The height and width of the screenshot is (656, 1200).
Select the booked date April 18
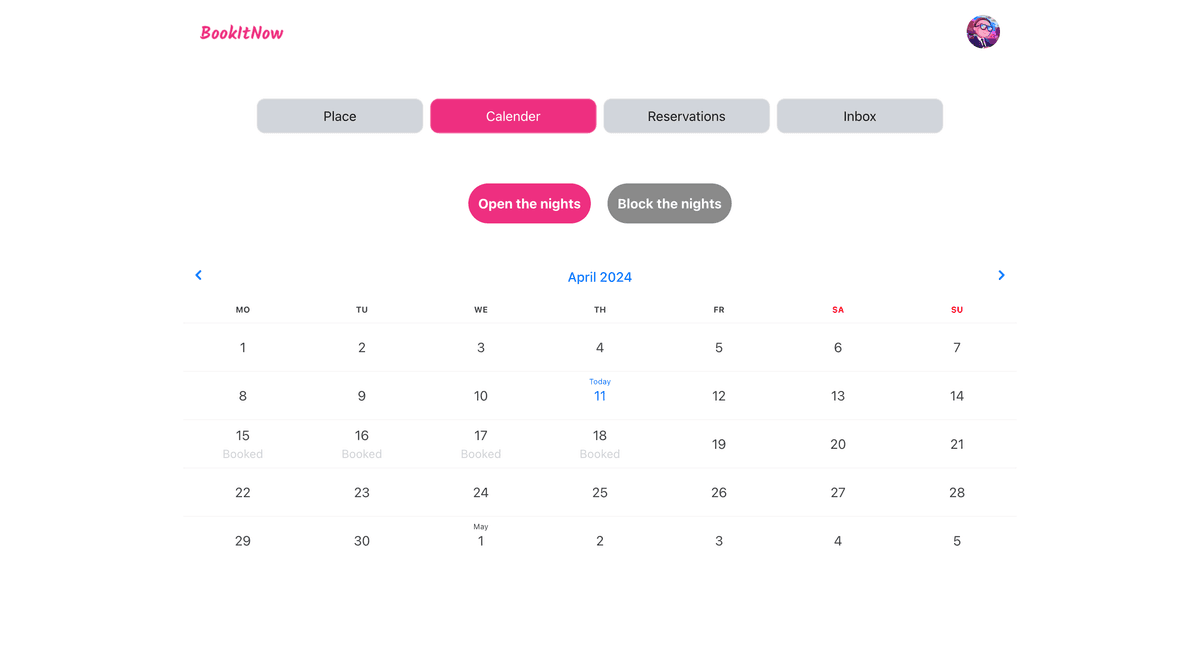coord(600,443)
